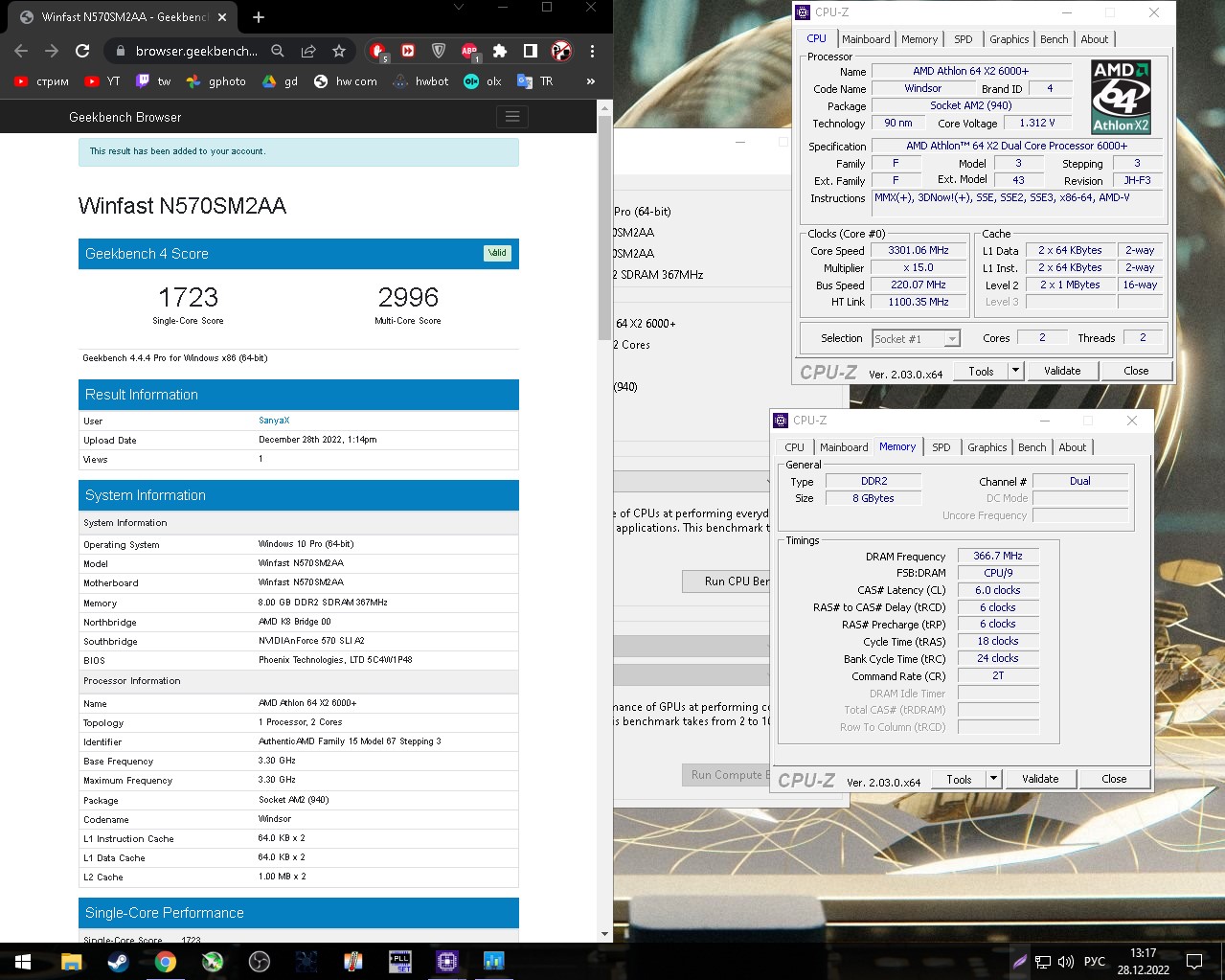Click Validate in upper CPU-Z window
This screenshot has width=1225, height=980.
pyautogui.click(x=1062, y=371)
